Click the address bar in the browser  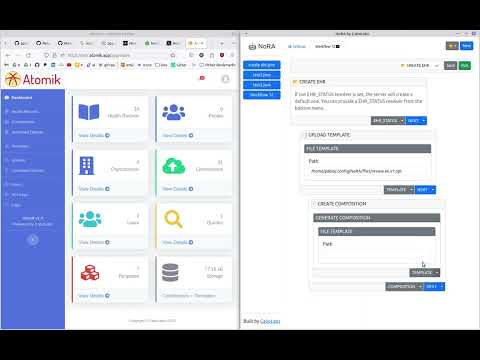[110, 55]
